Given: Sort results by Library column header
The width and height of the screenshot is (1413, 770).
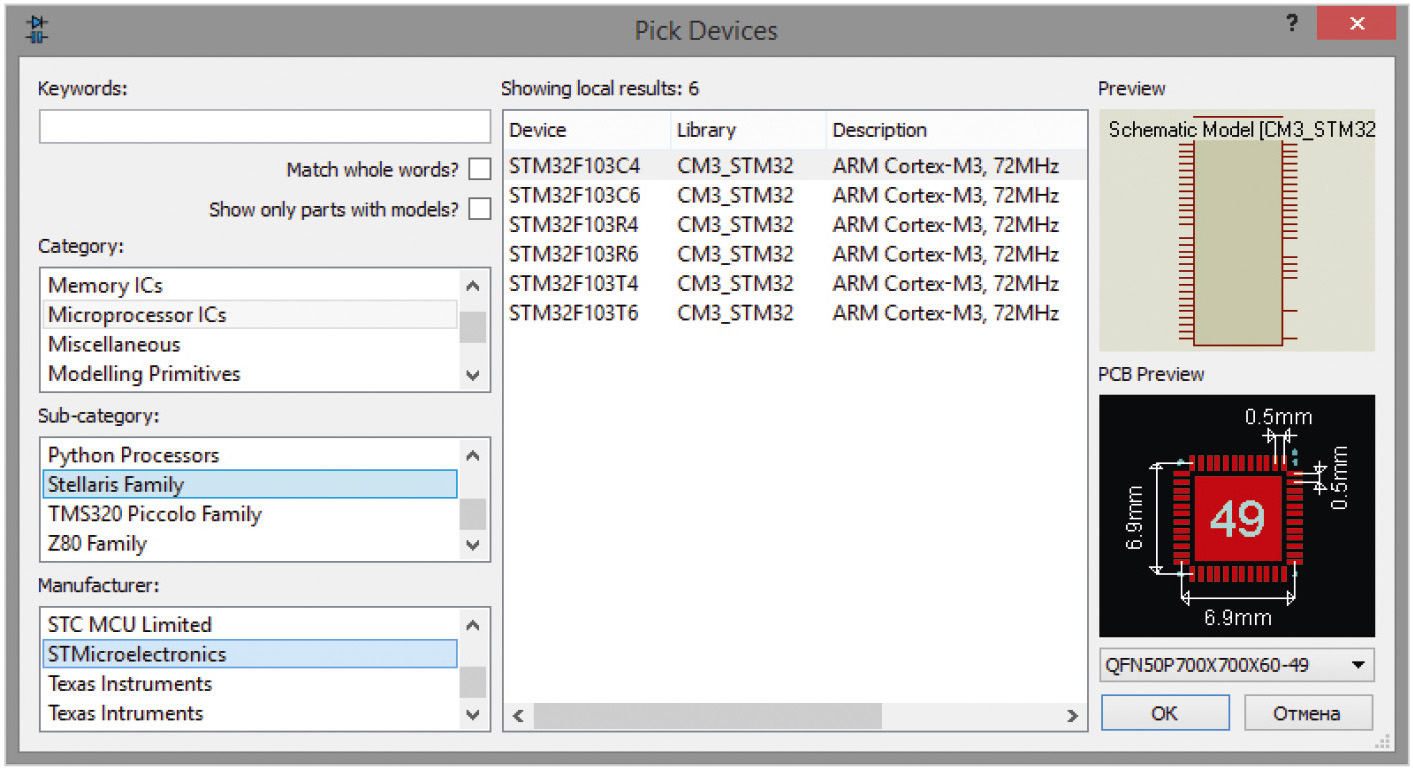Looking at the screenshot, I should (748, 130).
